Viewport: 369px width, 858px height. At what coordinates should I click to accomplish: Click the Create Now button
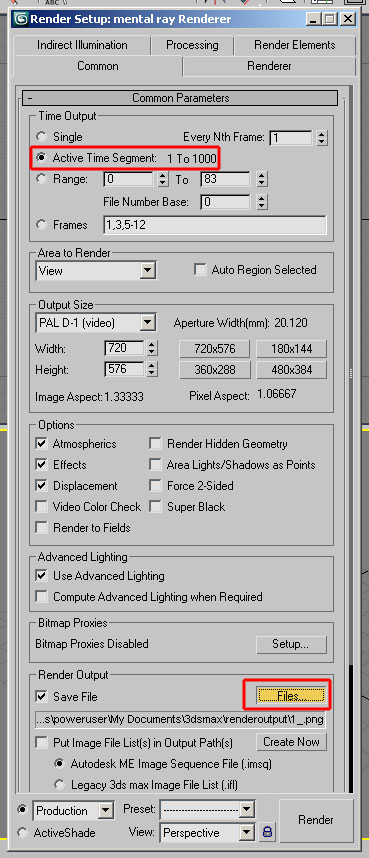coord(291,742)
